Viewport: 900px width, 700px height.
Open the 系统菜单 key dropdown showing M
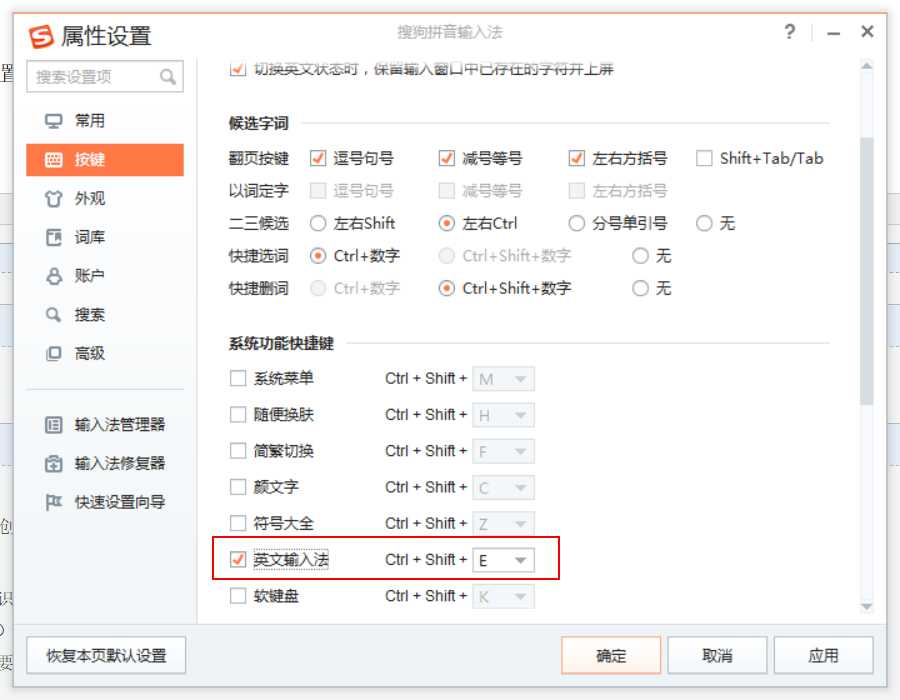[x=503, y=379]
